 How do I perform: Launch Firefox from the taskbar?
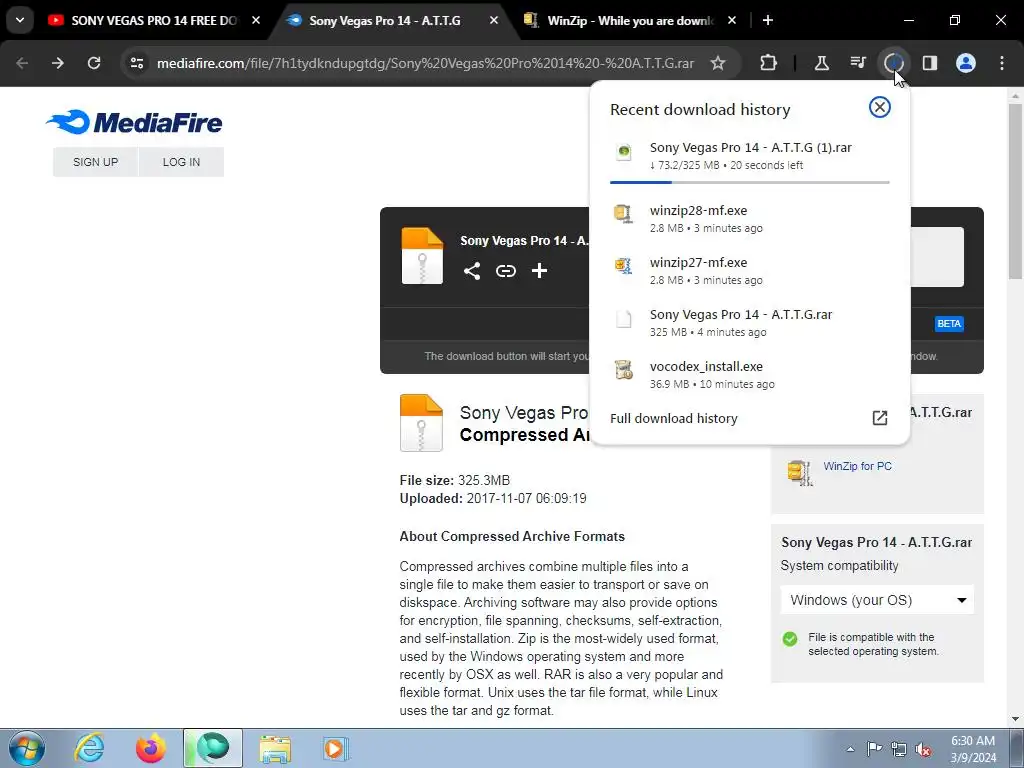click(x=151, y=748)
